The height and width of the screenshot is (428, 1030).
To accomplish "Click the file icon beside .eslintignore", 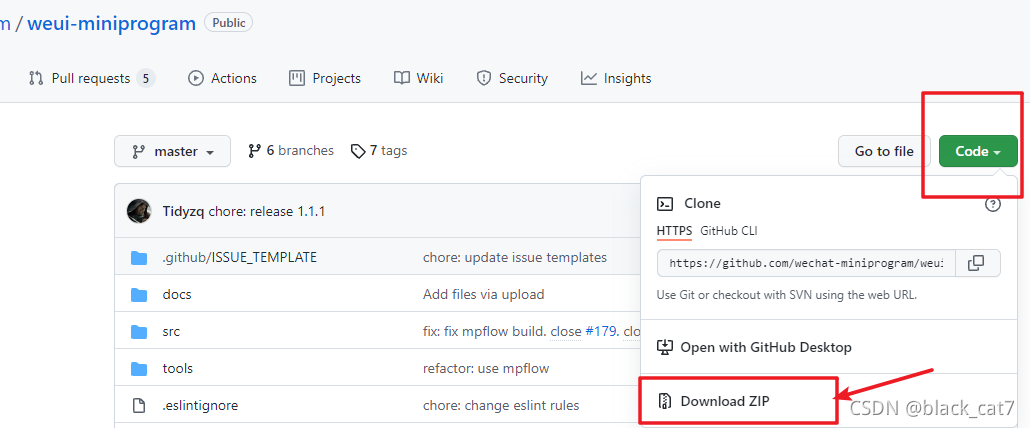I will pyautogui.click(x=139, y=406).
